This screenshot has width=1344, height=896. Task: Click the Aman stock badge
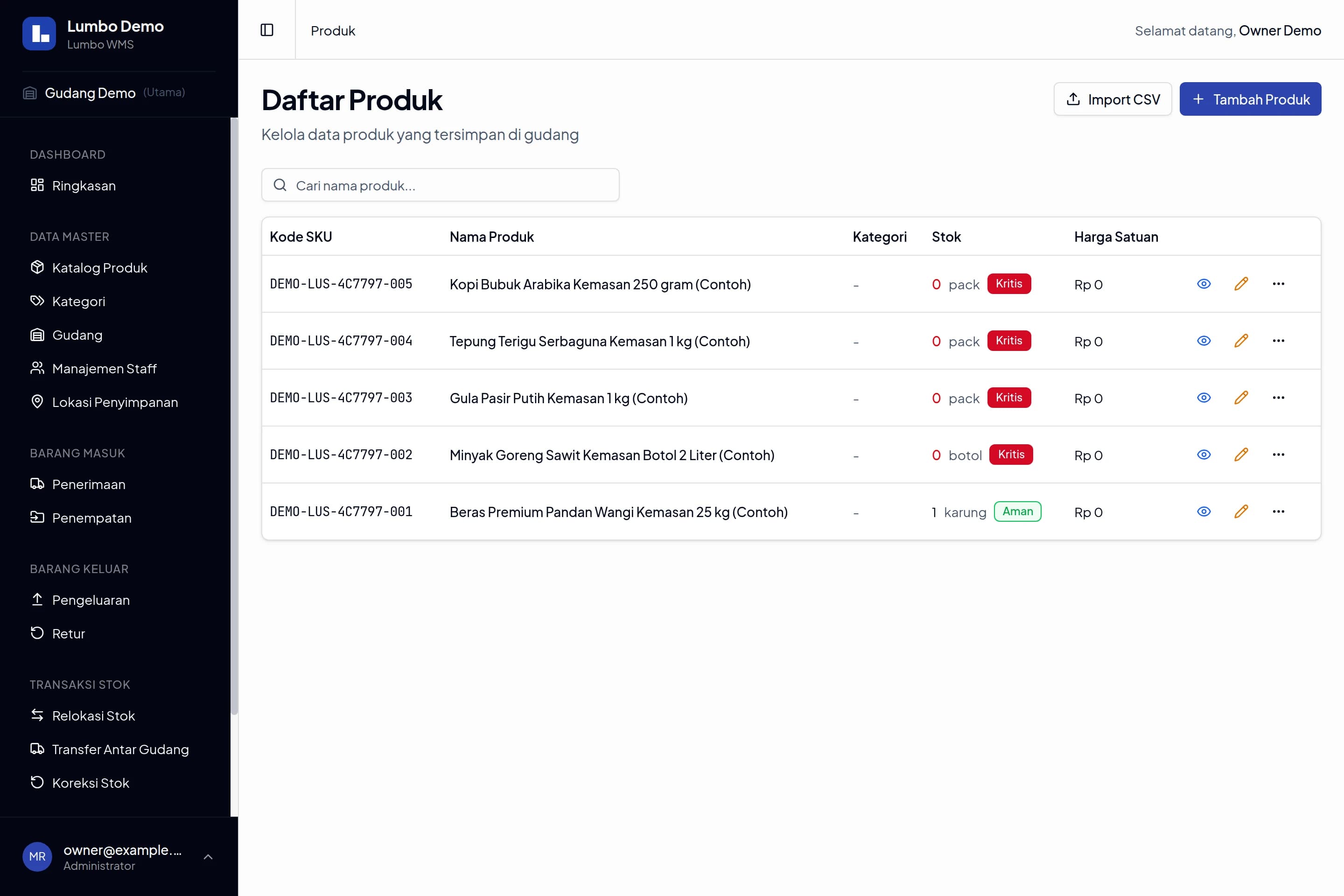click(x=1018, y=511)
